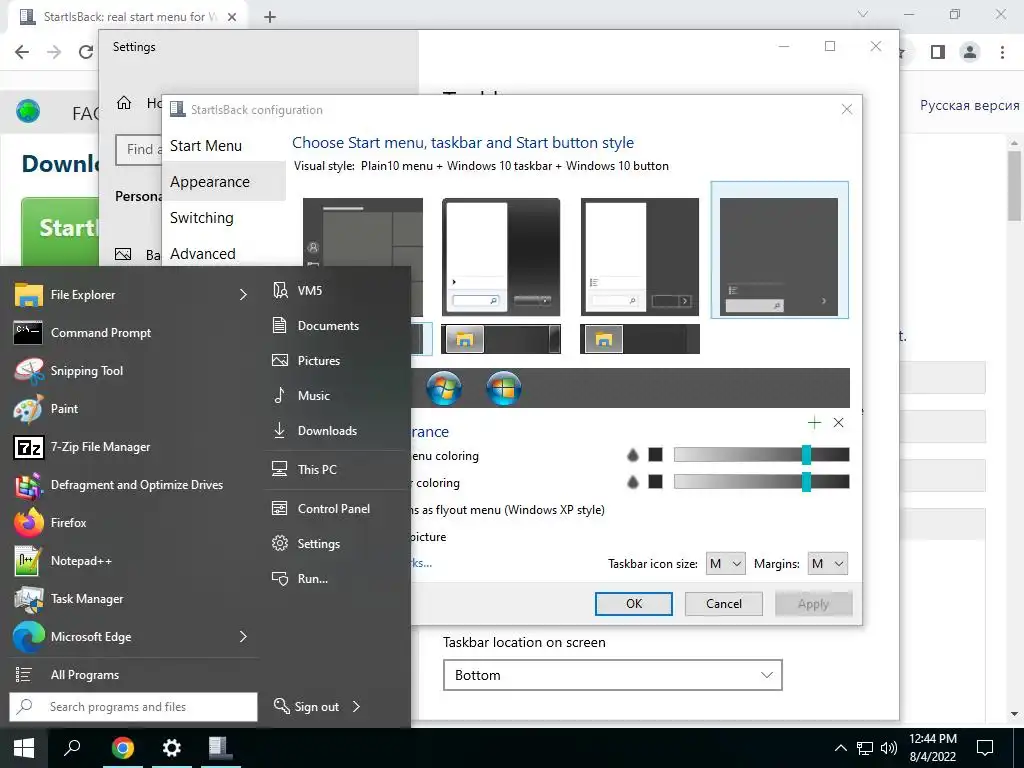Open Control Panel from Start menu

coord(336,508)
